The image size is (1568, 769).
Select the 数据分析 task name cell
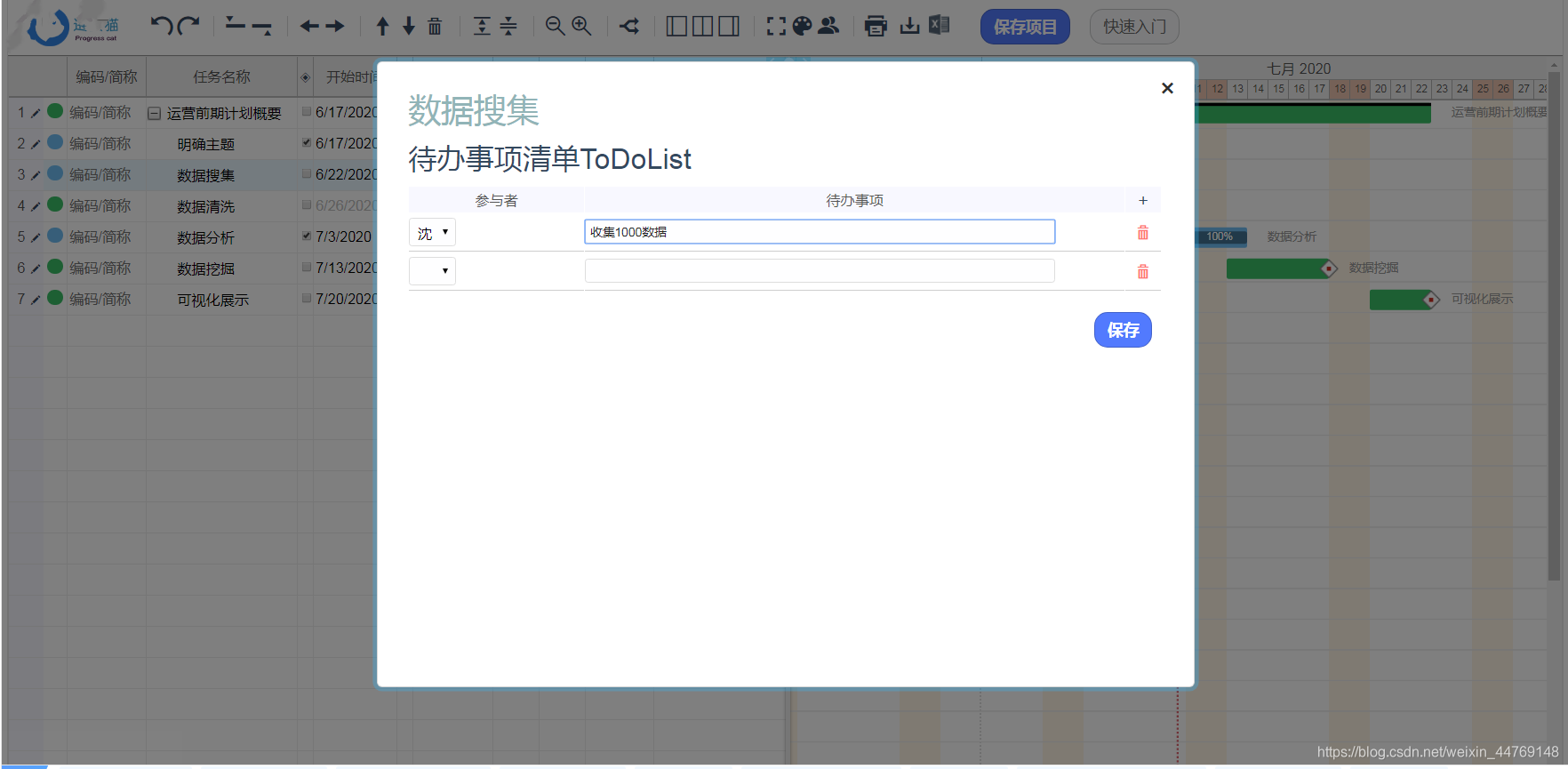tap(221, 237)
